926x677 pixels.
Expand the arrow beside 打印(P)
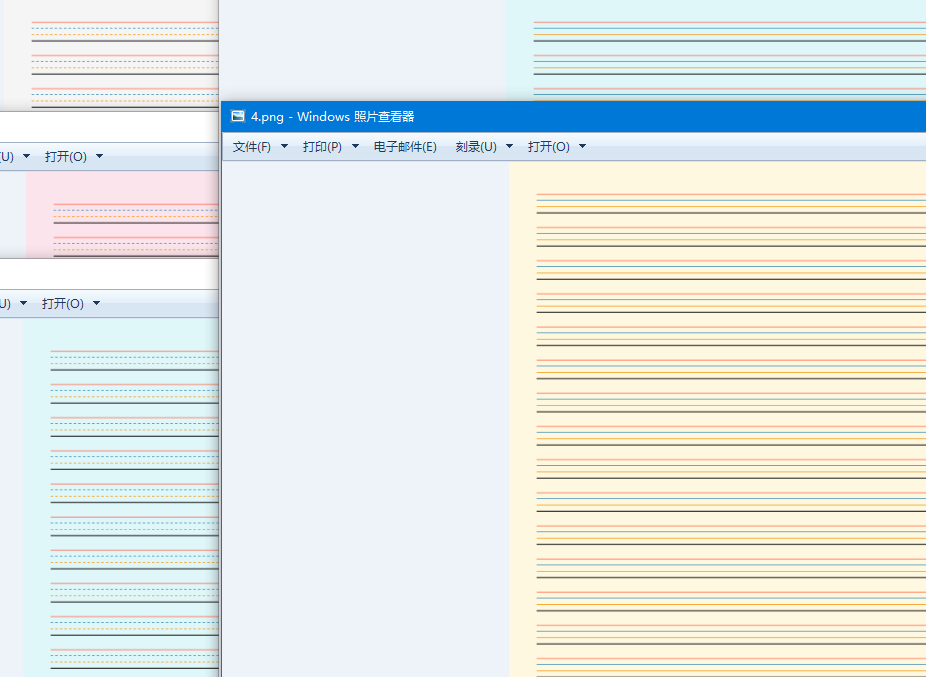356,147
